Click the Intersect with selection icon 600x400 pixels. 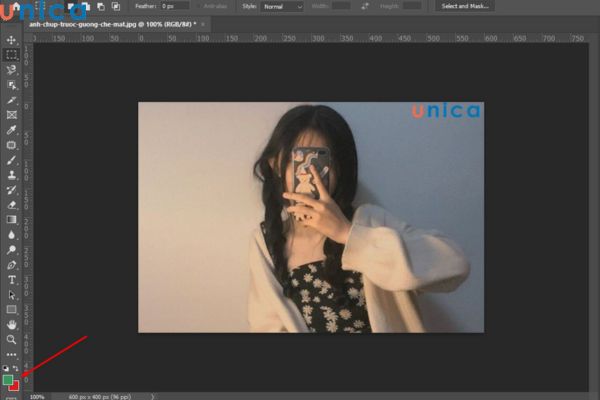116,6
